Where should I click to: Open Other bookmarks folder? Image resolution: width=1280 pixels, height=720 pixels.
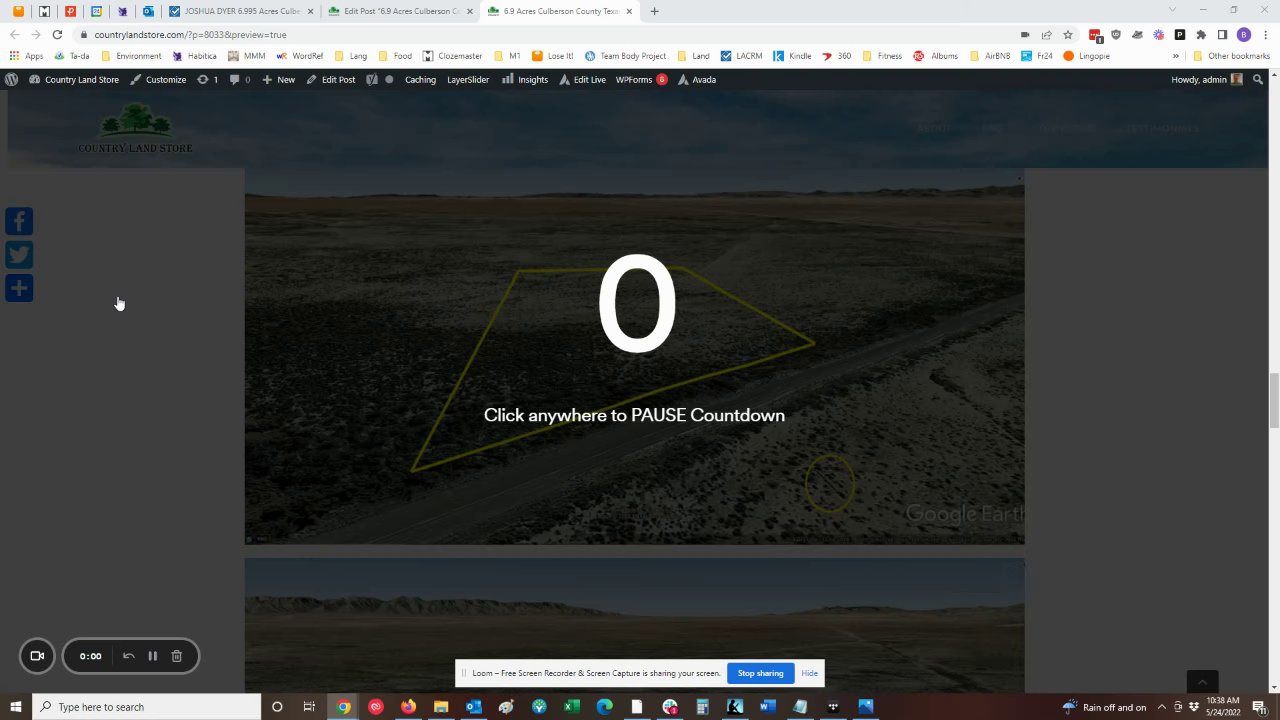coord(1231,56)
